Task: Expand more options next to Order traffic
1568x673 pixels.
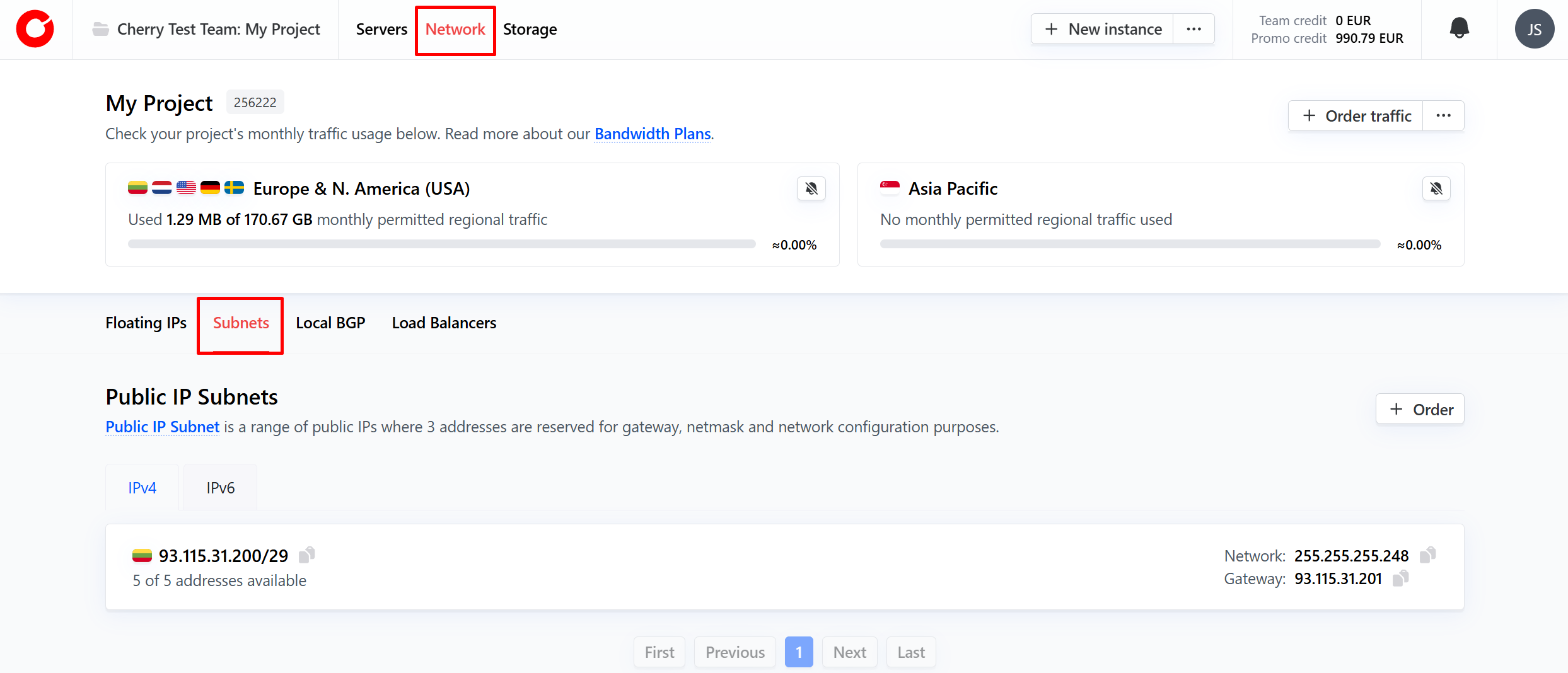Action: click(x=1443, y=116)
